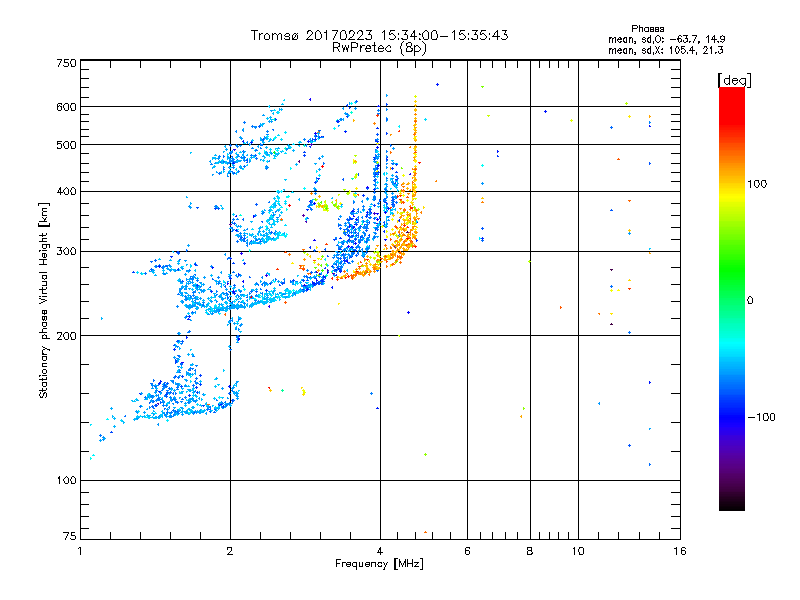Click the 'mean, sd,X: 105.4, 21.3' statistic
800x600 pixels.
(x=665, y=50)
